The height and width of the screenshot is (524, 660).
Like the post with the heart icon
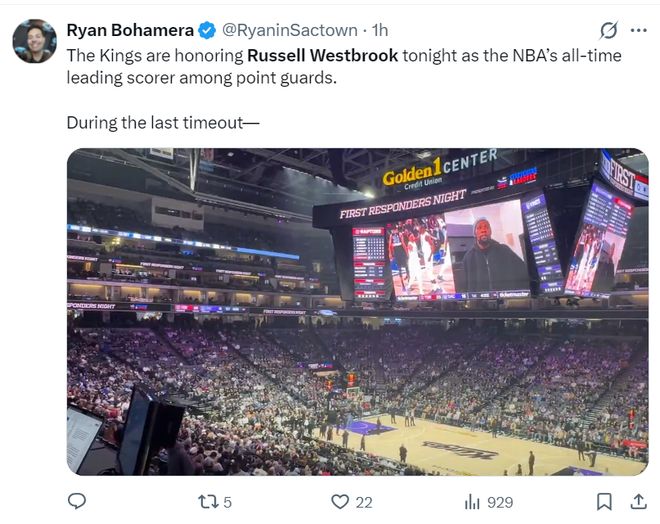point(340,501)
